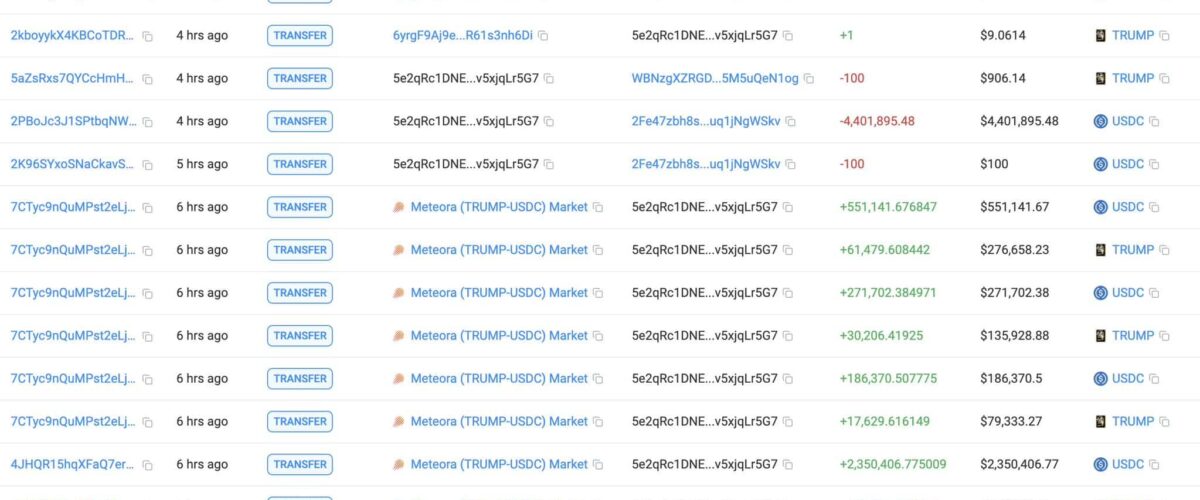Screen dimensions: 1200x500
Task: Click TRANSFER badge in the $9.0614 row
Action: 300,35
